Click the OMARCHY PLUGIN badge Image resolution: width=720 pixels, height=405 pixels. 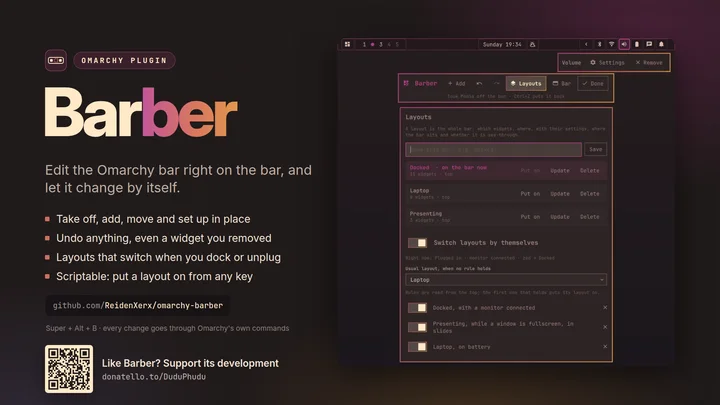pos(124,60)
